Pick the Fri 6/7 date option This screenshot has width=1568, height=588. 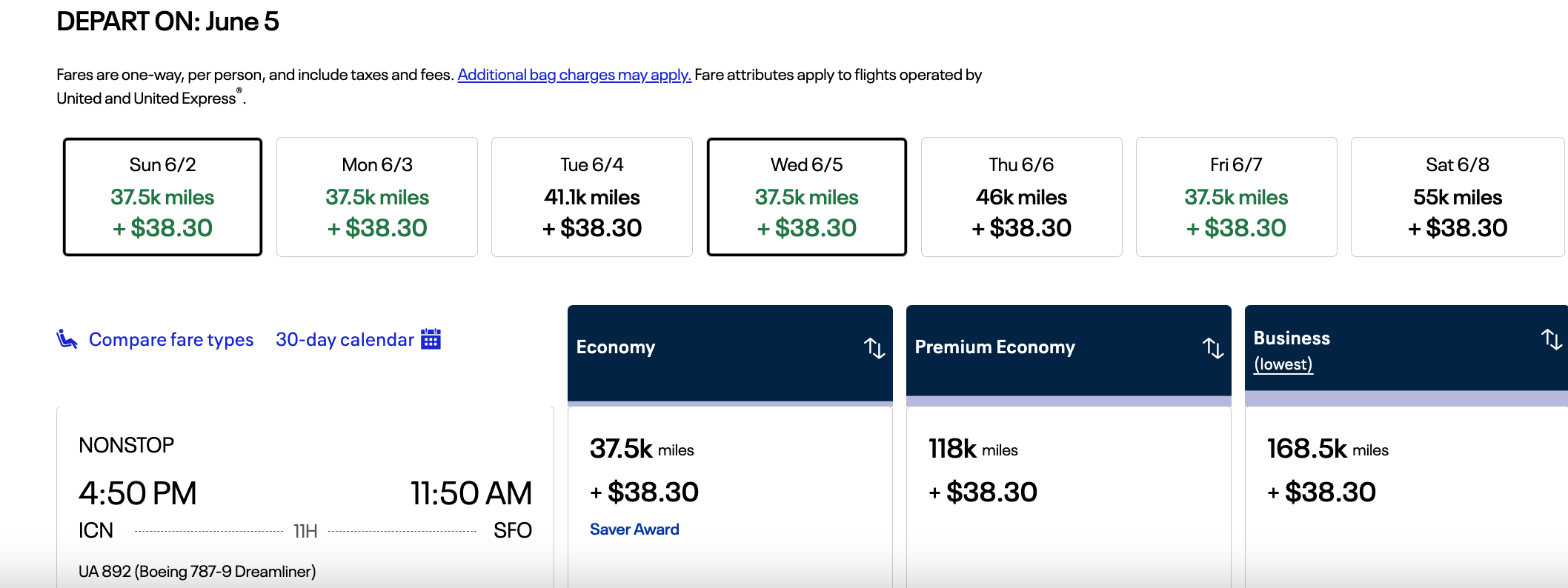click(x=1237, y=197)
